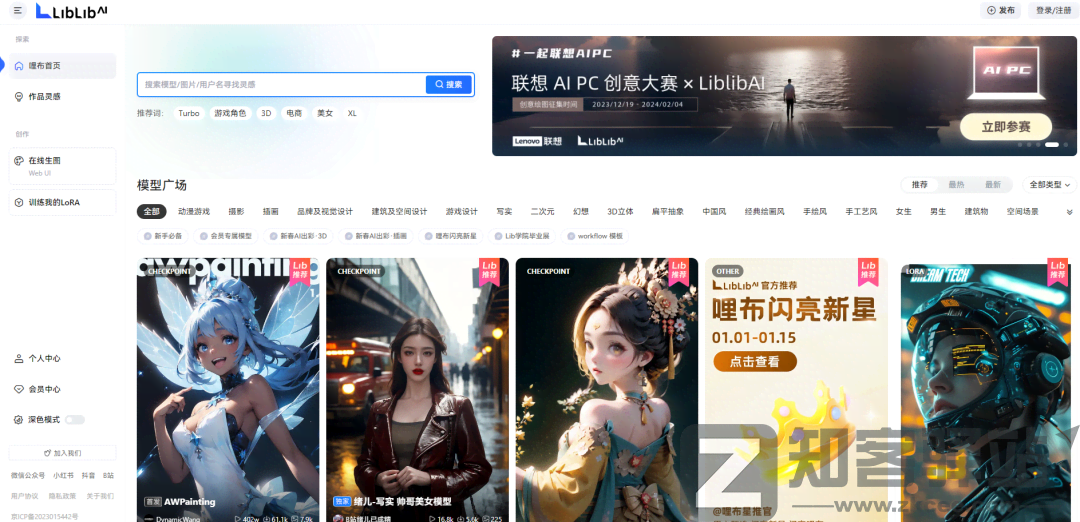Viewport: 1080px width, 522px height.
Task: Expand more category tags with double chevron
Action: tap(1069, 212)
